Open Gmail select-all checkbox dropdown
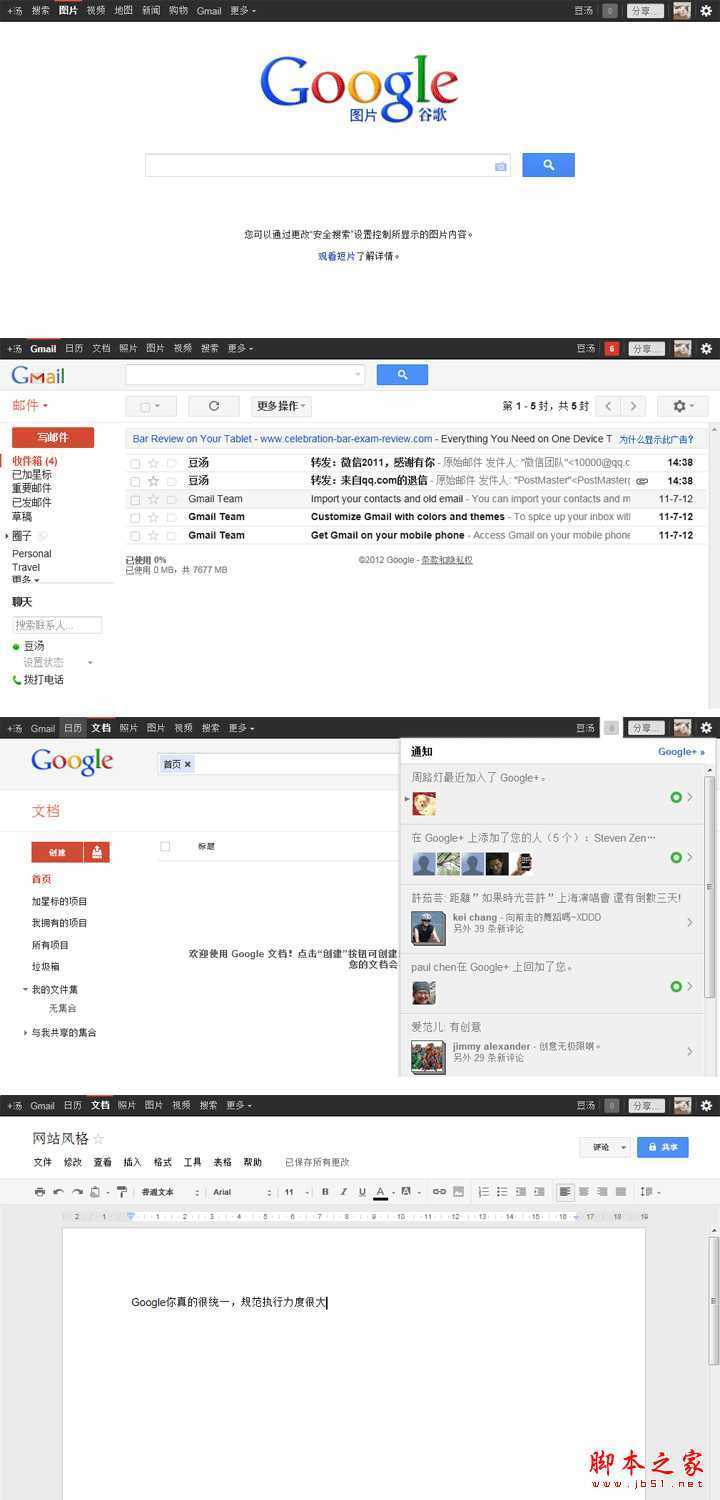Image resolution: width=720 pixels, height=1500 pixels. 151,406
